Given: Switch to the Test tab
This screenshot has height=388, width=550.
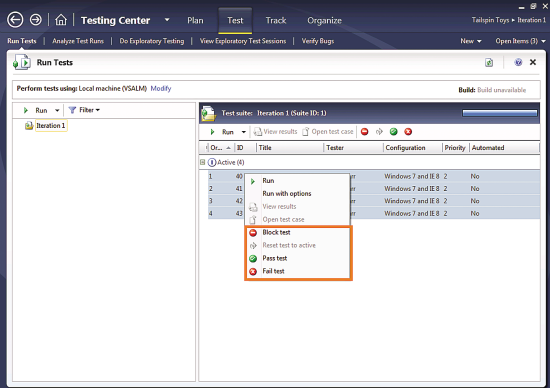Looking at the screenshot, I should 235,20.
